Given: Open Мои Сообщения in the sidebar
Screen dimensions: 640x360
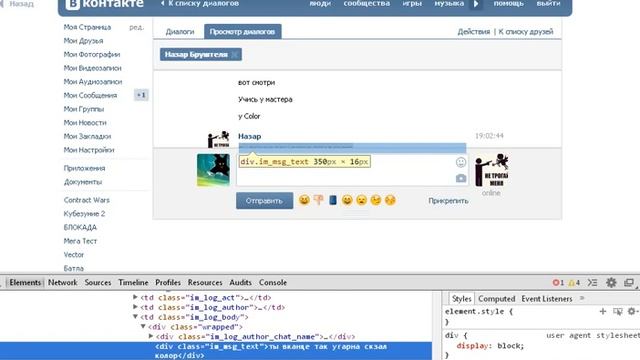Looking at the screenshot, I should [x=90, y=95].
